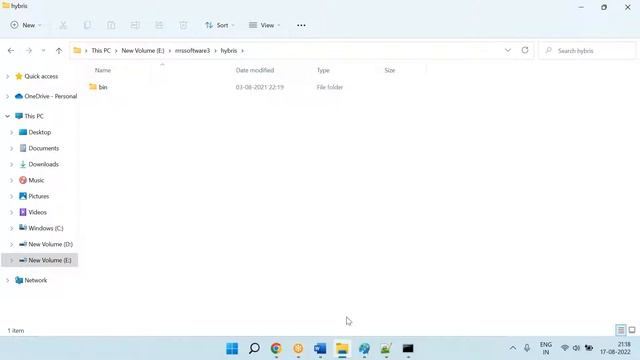Switch to large thumbnails view layout
640x360 pixels.
pos(632,330)
